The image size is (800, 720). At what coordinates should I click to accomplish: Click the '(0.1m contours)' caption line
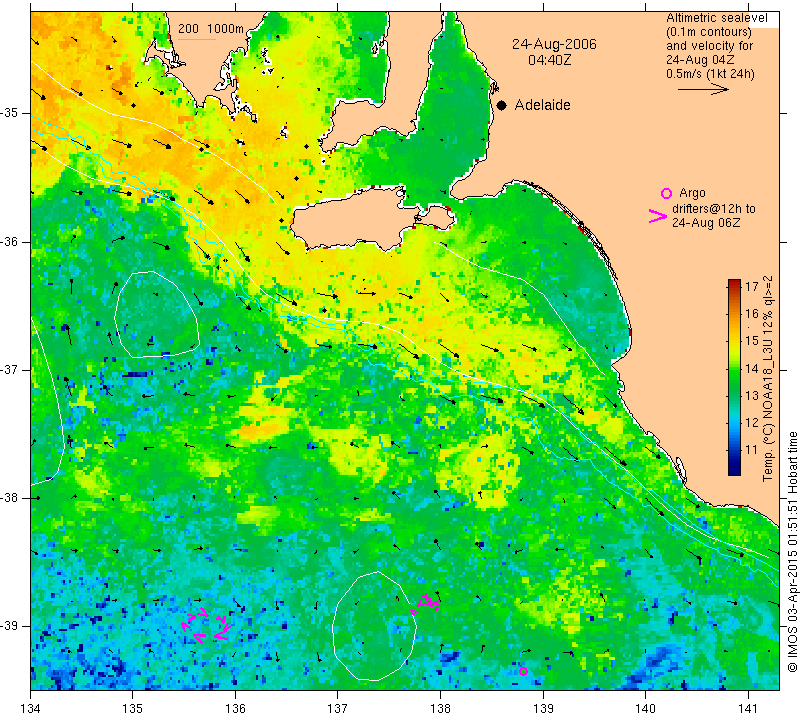709,32
